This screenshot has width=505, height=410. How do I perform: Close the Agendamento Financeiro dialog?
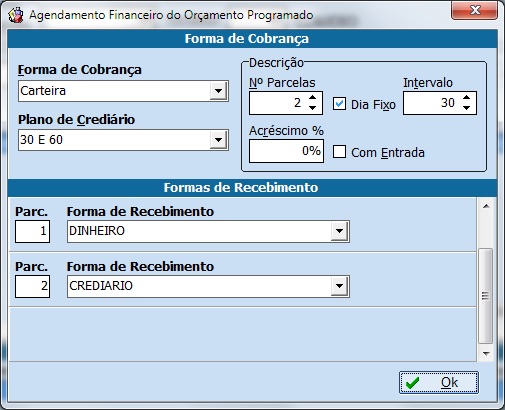[474, 10]
